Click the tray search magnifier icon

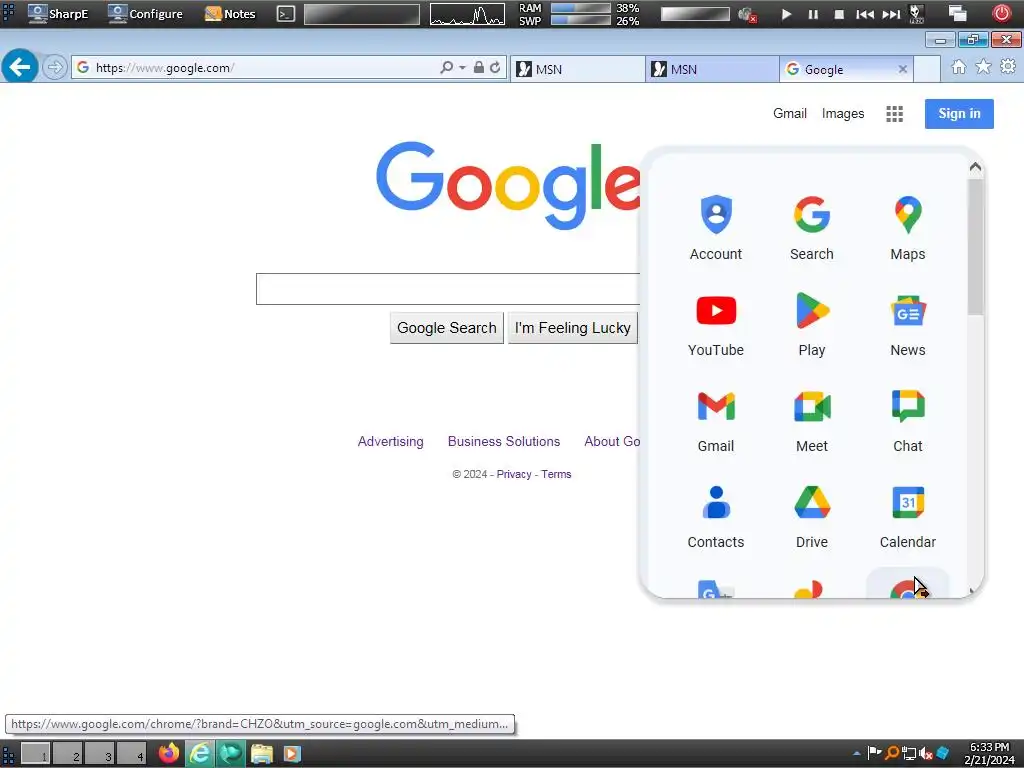click(891, 753)
